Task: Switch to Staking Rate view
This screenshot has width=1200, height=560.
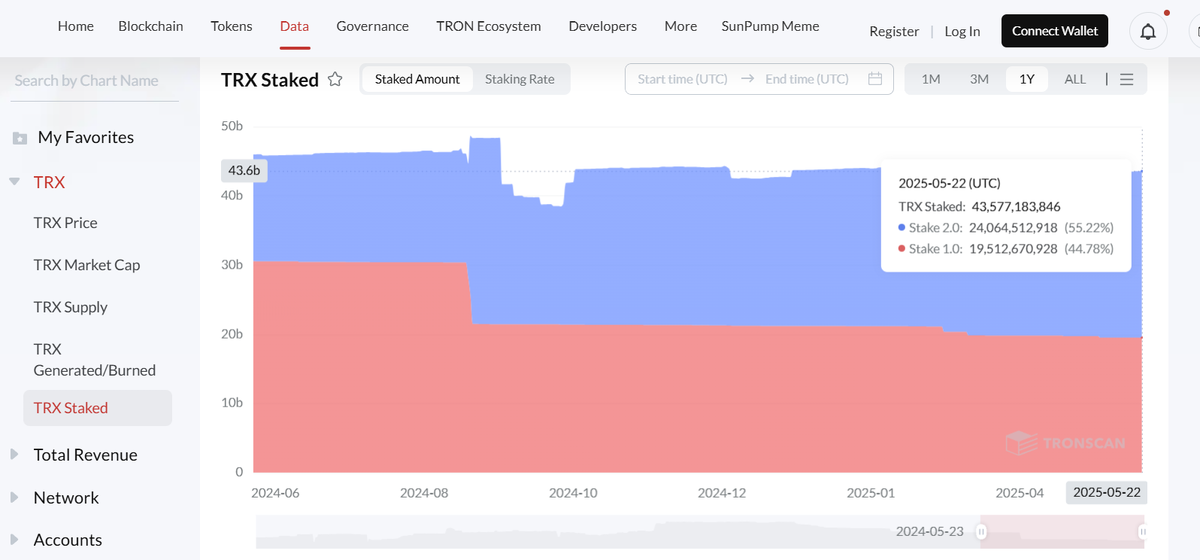Action: coord(519,79)
